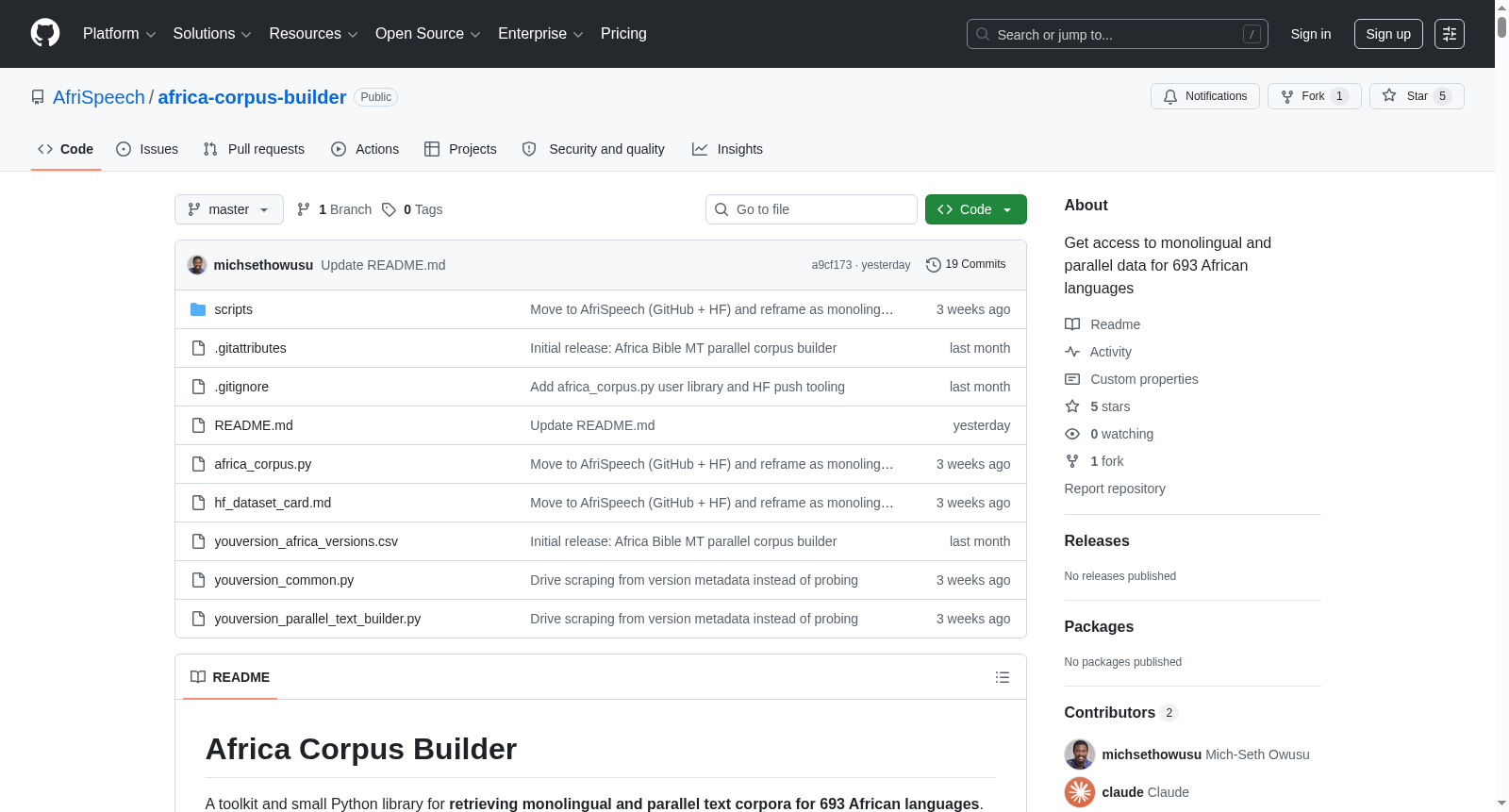Open the Packages heading link
Screen dimensions: 1509x812
1099,627
